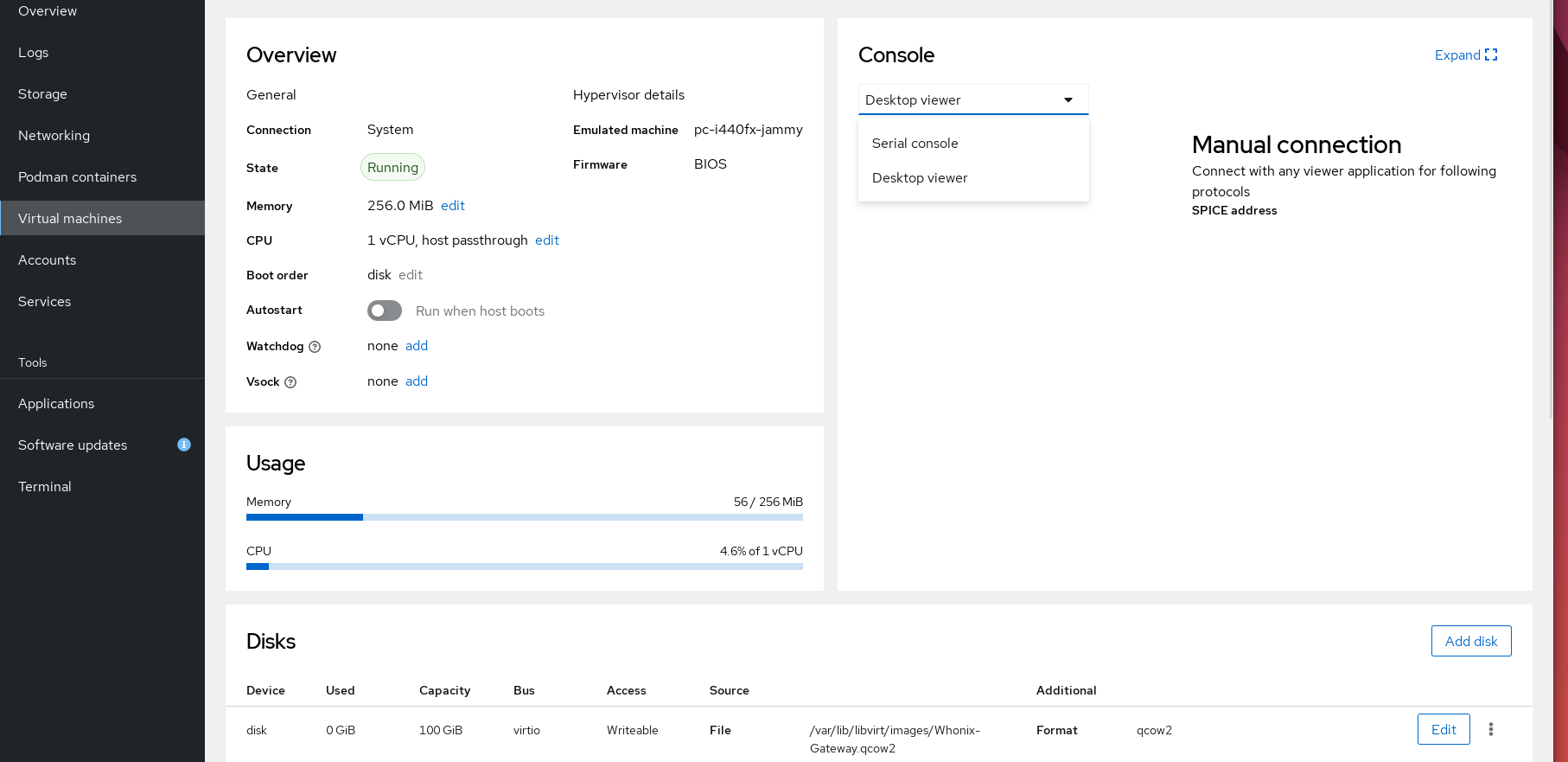The image size is (1568, 762).
Task: Toggle Autostart run when host boots
Action: (385, 311)
